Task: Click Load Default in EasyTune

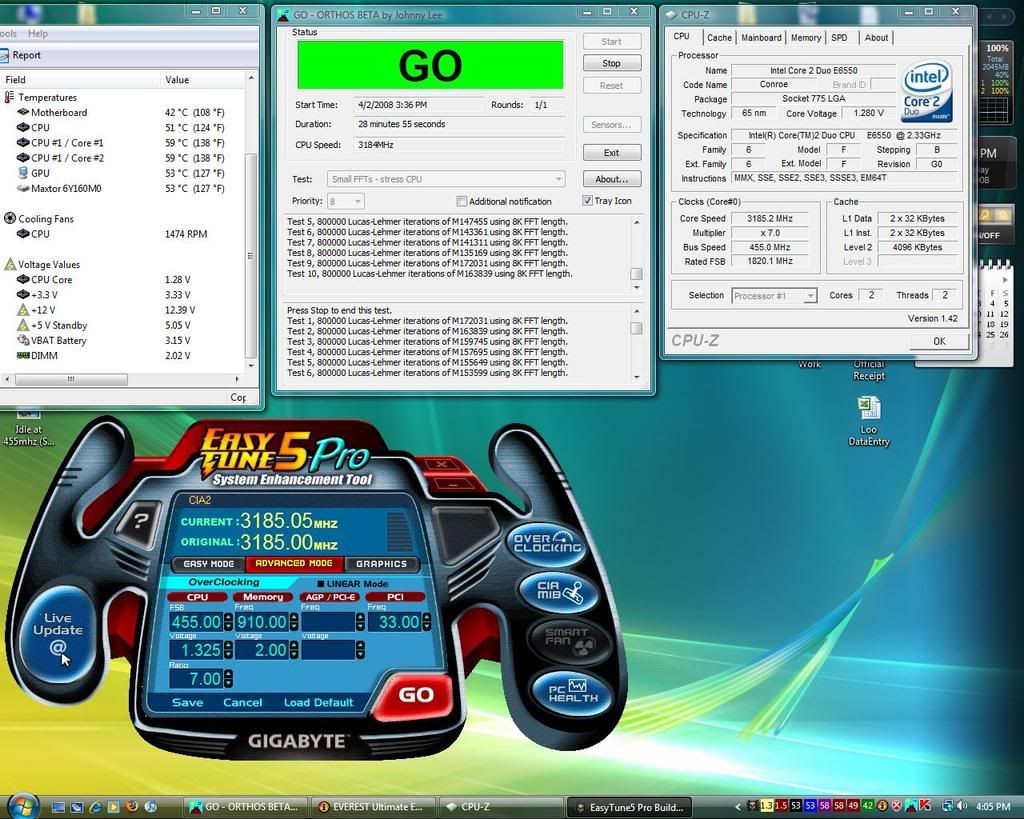Action: 318,702
